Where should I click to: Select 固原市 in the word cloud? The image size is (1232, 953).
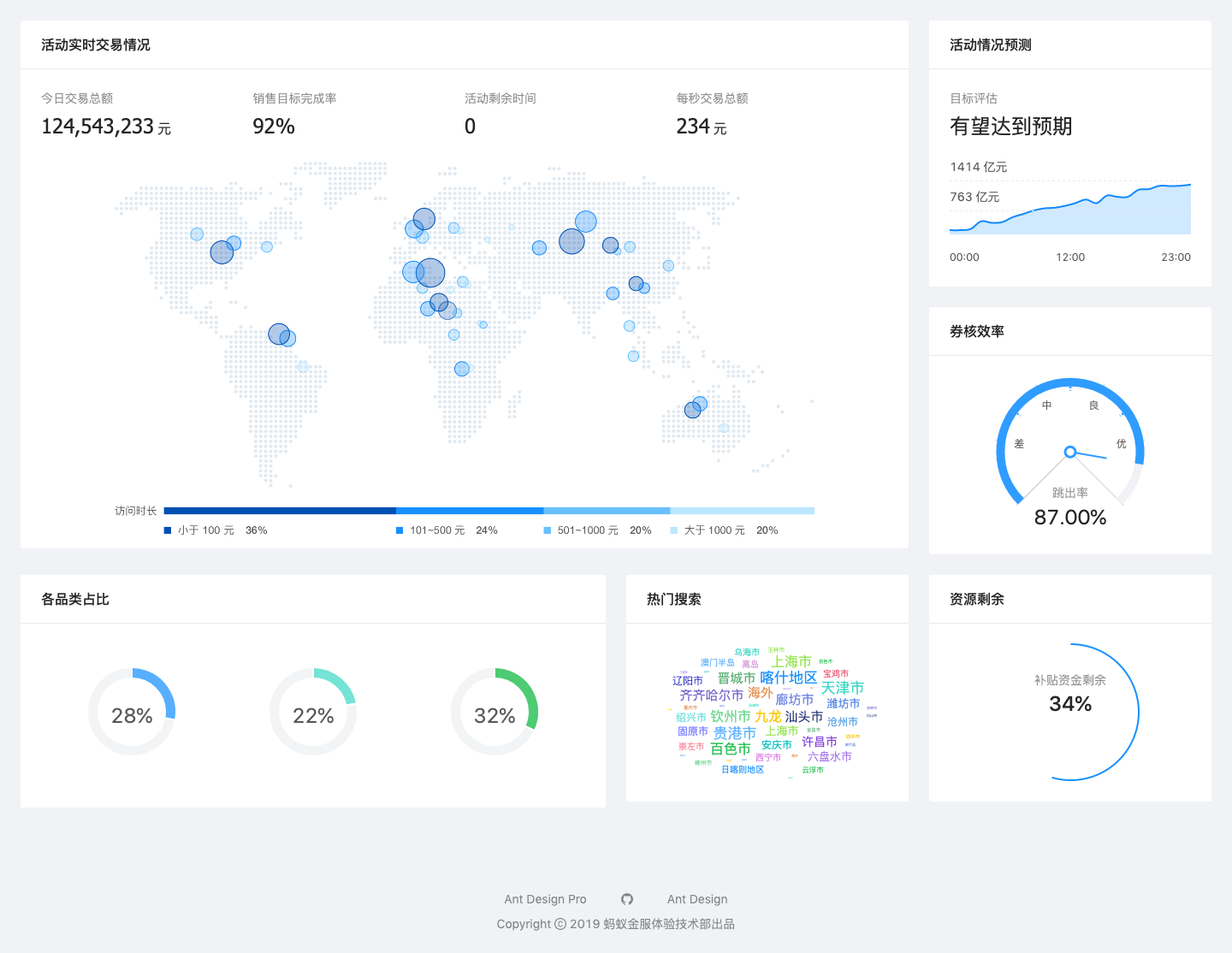pyautogui.click(x=693, y=731)
